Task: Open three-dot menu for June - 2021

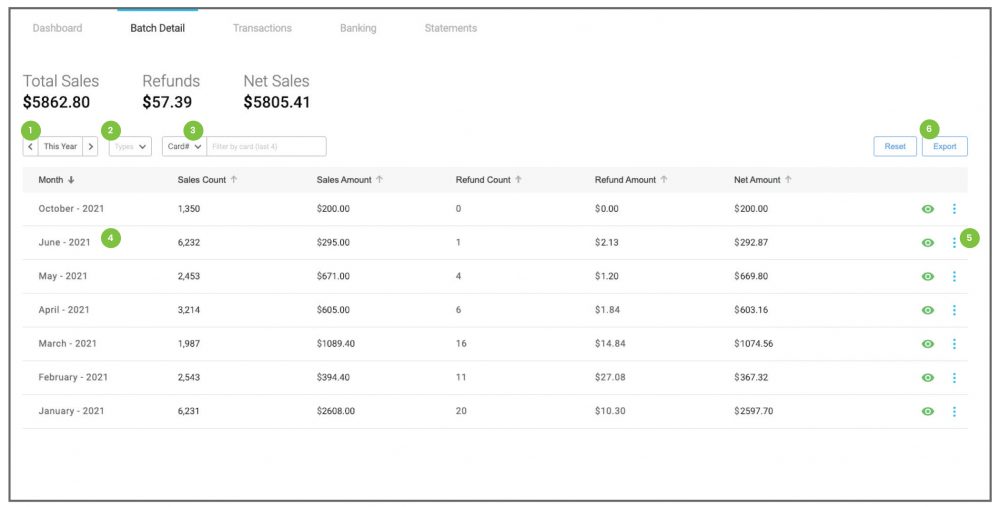Action: coord(954,242)
